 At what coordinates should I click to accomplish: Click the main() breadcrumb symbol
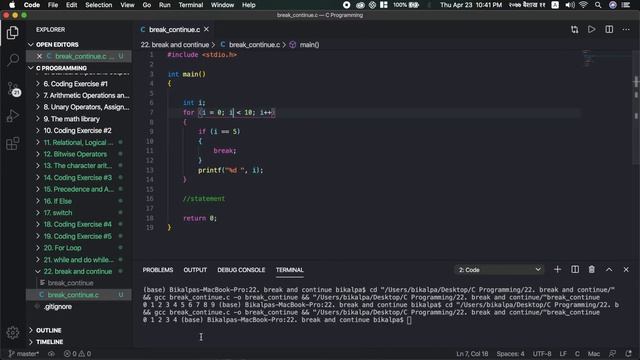coord(309,45)
